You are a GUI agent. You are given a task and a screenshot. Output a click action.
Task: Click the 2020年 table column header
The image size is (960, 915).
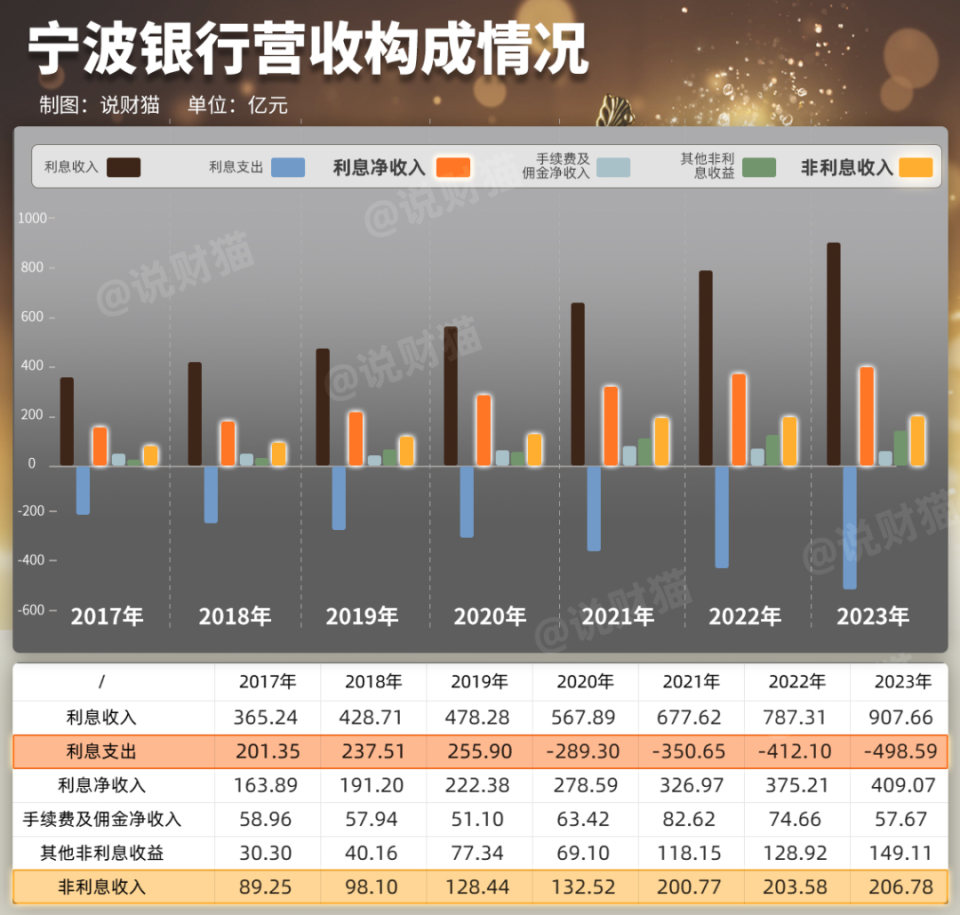pyautogui.click(x=585, y=682)
